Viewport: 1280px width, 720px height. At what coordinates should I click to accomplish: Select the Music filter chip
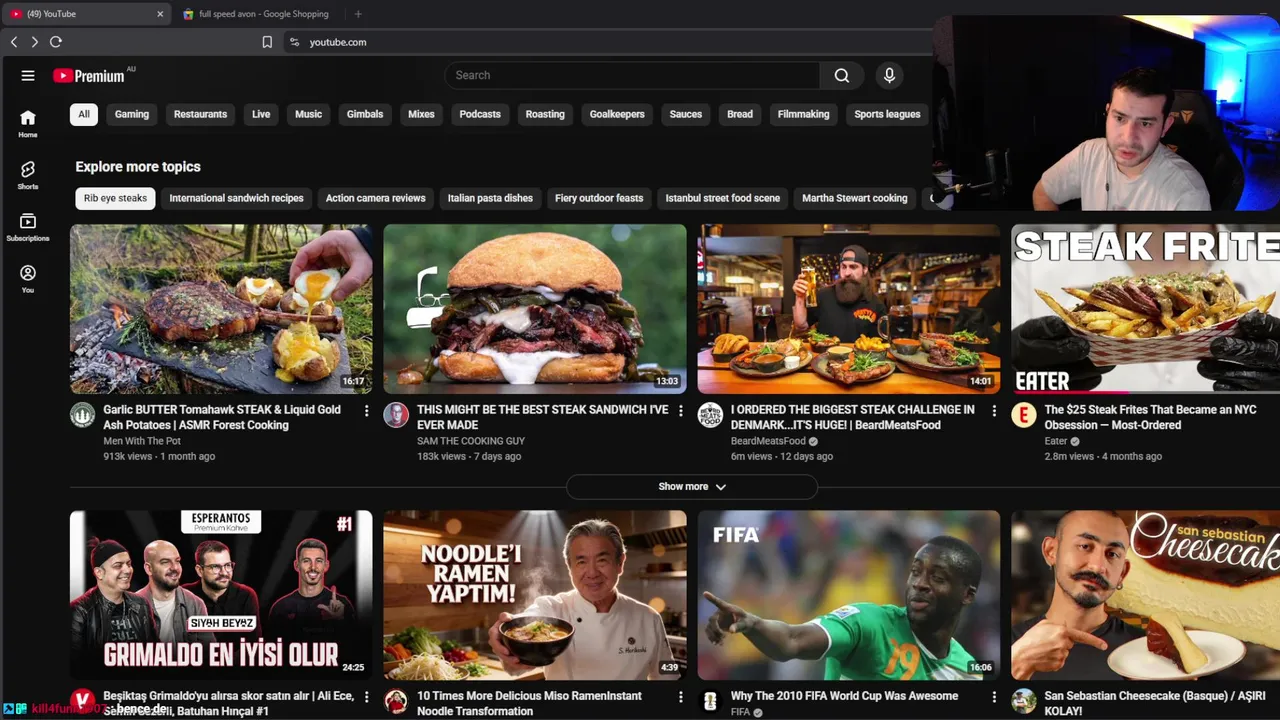(308, 114)
